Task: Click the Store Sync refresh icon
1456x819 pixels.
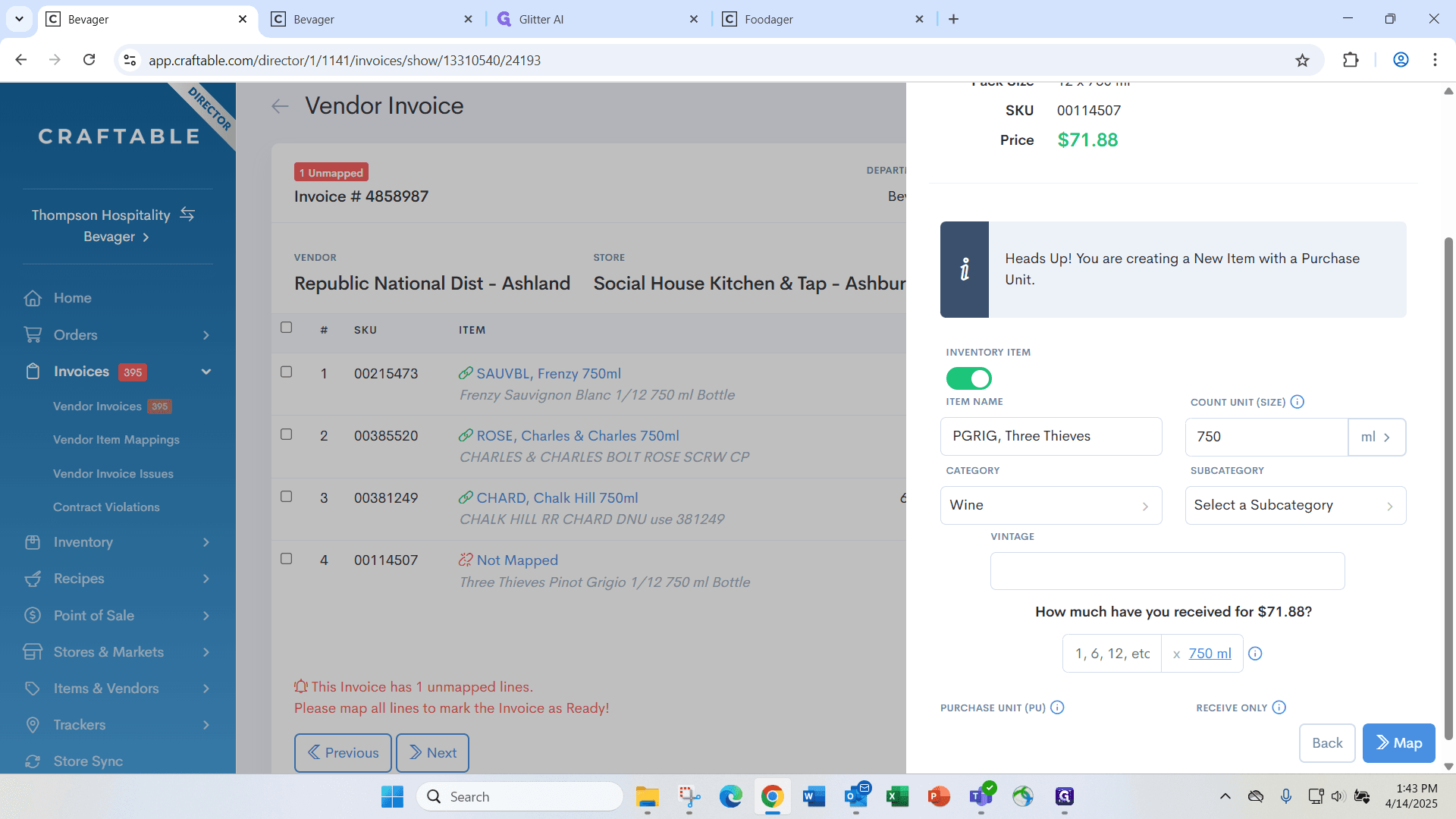Action: coord(33,761)
